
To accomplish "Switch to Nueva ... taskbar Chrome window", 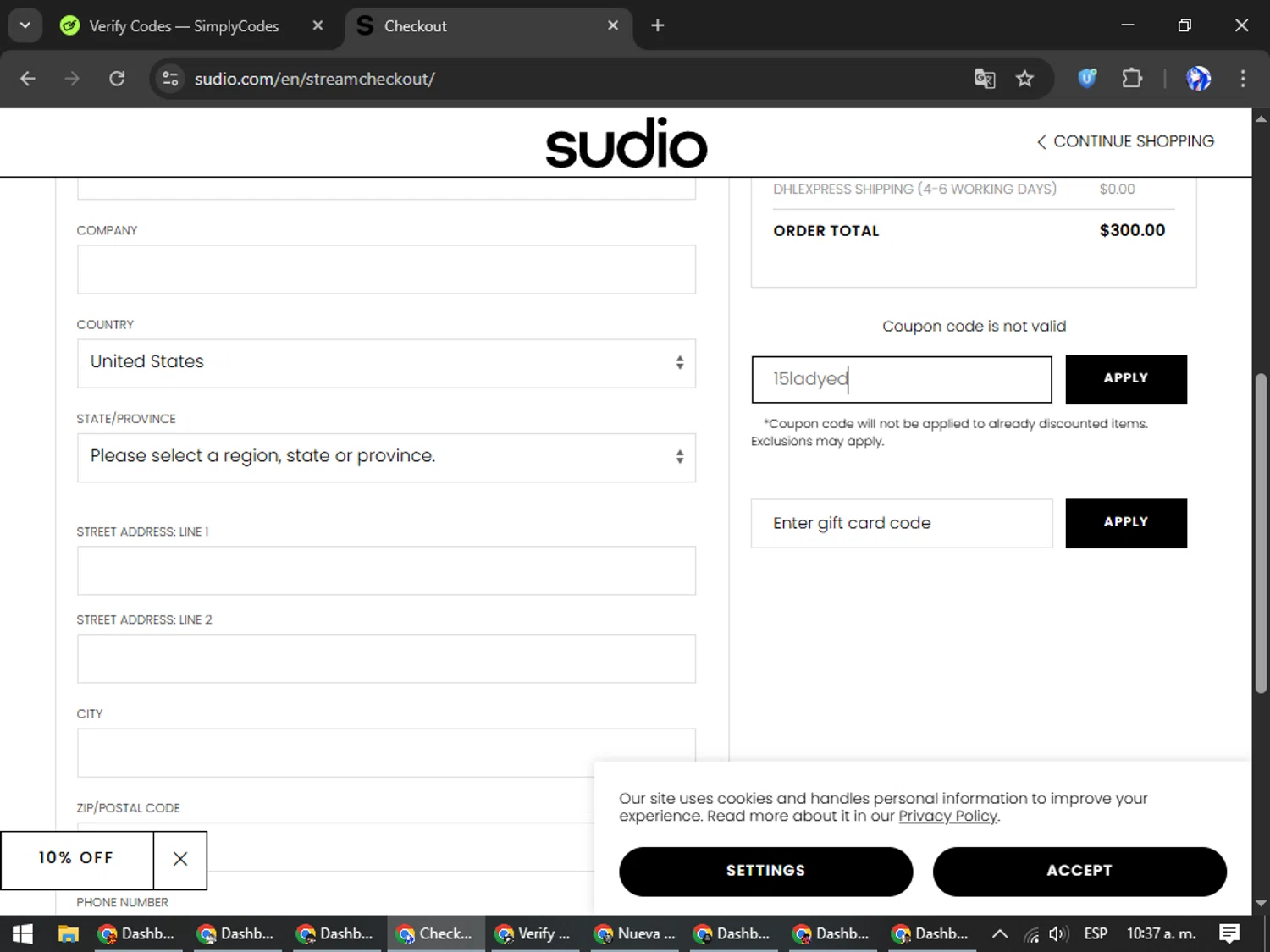I will pos(633,933).
